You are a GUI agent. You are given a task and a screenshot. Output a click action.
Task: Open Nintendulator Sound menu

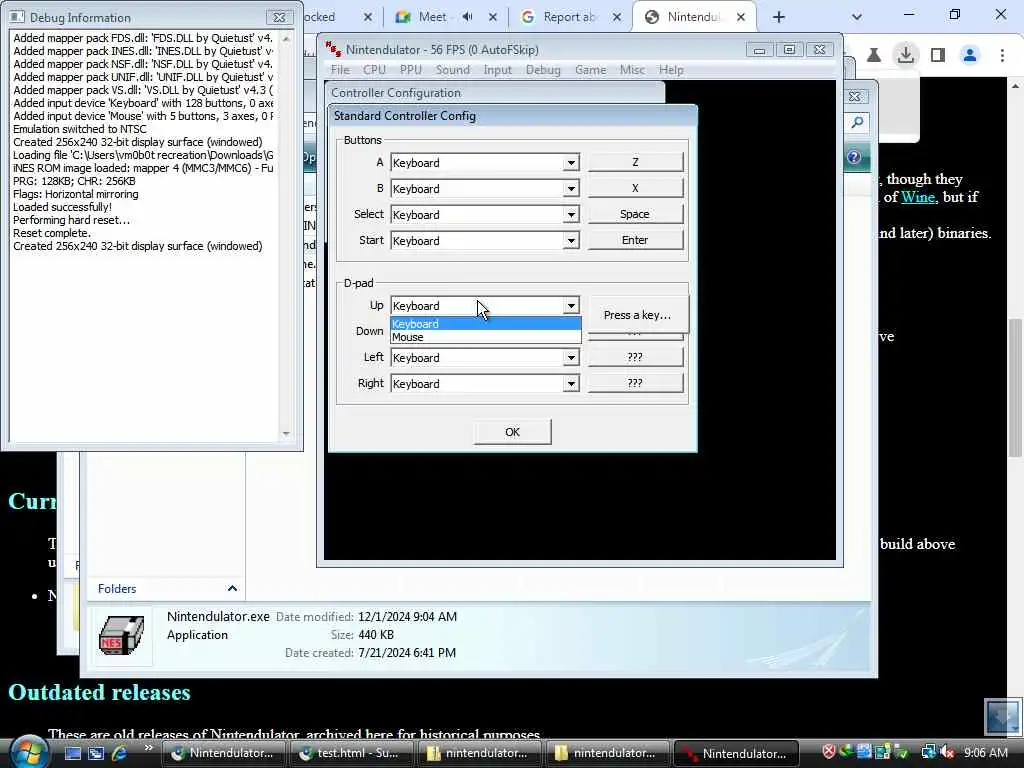[453, 70]
